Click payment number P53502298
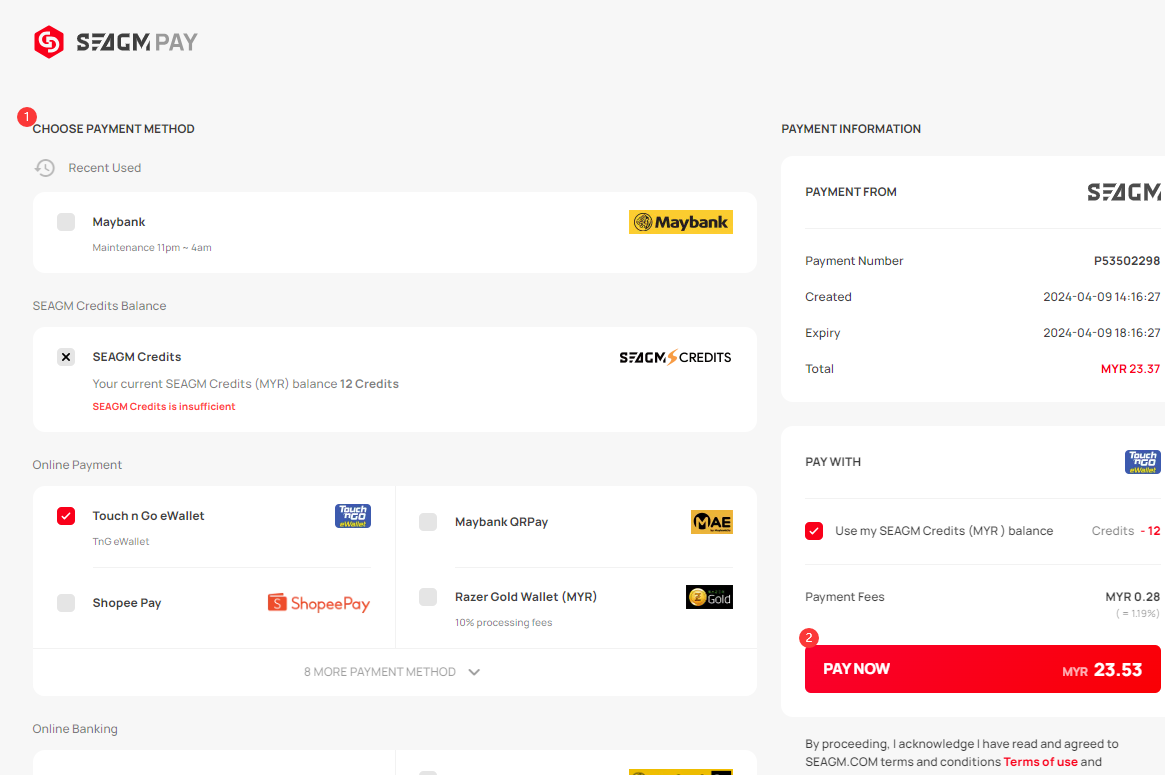Viewport: 1165px width, 775px height. point(1127,261)
